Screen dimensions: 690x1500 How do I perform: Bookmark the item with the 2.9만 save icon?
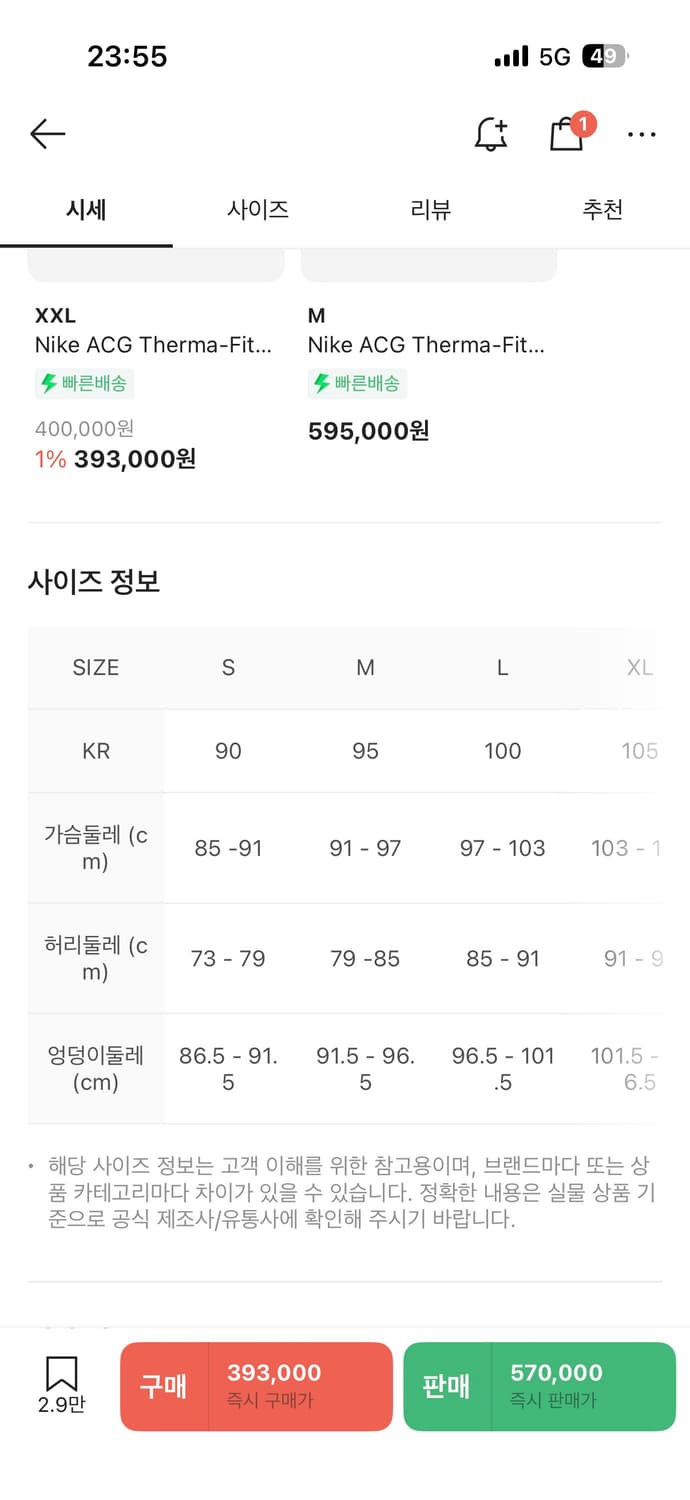[x=61, y=1385]
